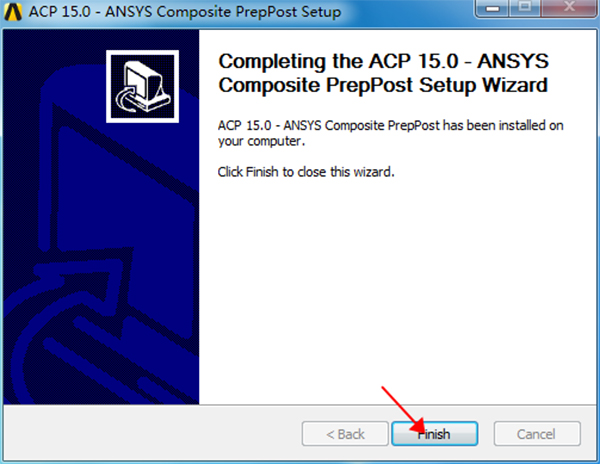Image resolution: width=600 pixels, height=464 pixels.
Task: Click the separator line above the buttons
Action: click(x=300, y=405)
